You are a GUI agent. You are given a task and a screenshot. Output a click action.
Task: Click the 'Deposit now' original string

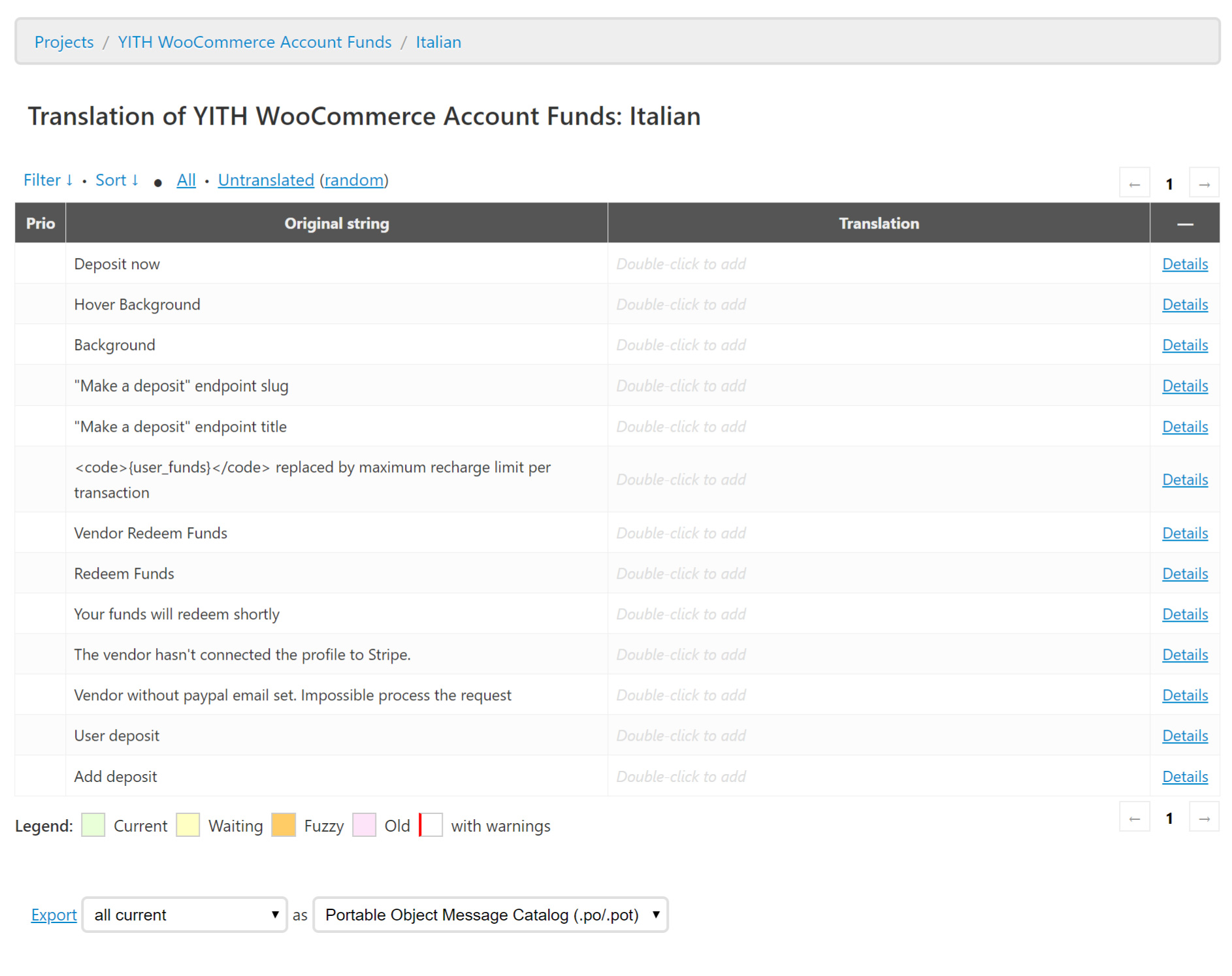[x=117, y=264]
